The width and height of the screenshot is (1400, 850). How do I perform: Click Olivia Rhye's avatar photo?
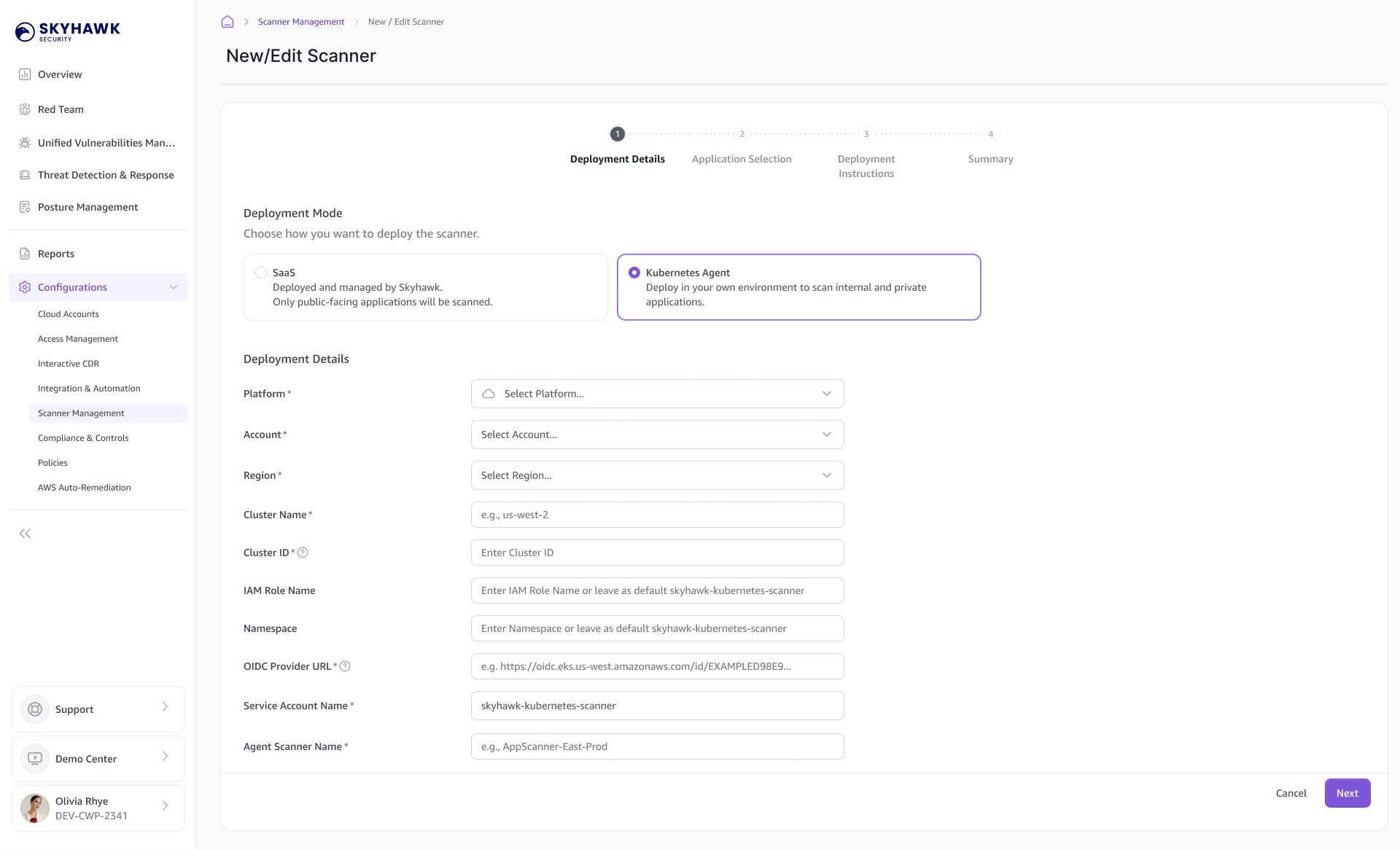(35, 808)
